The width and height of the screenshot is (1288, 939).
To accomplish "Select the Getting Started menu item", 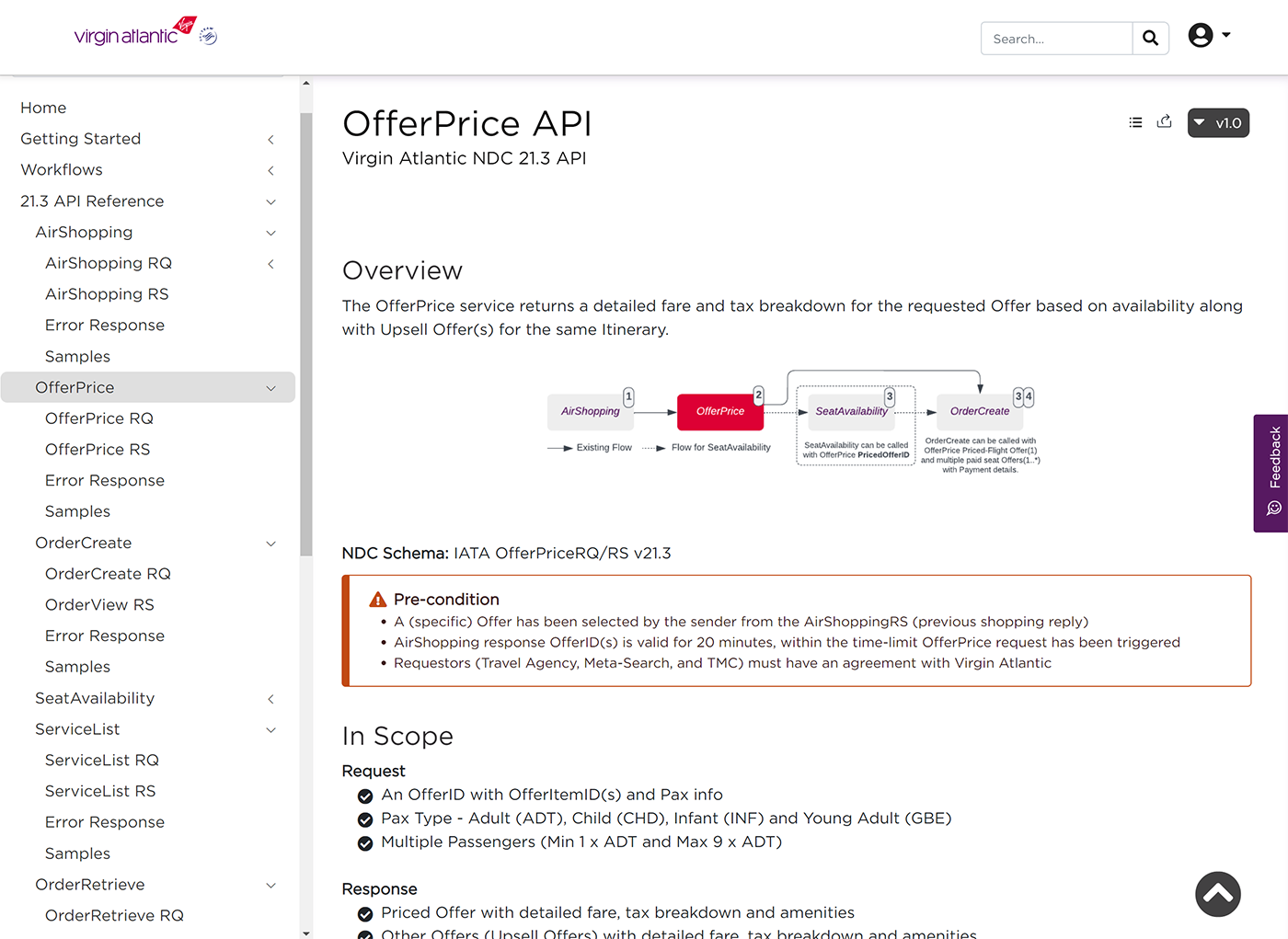I will (x=81, y=139).
